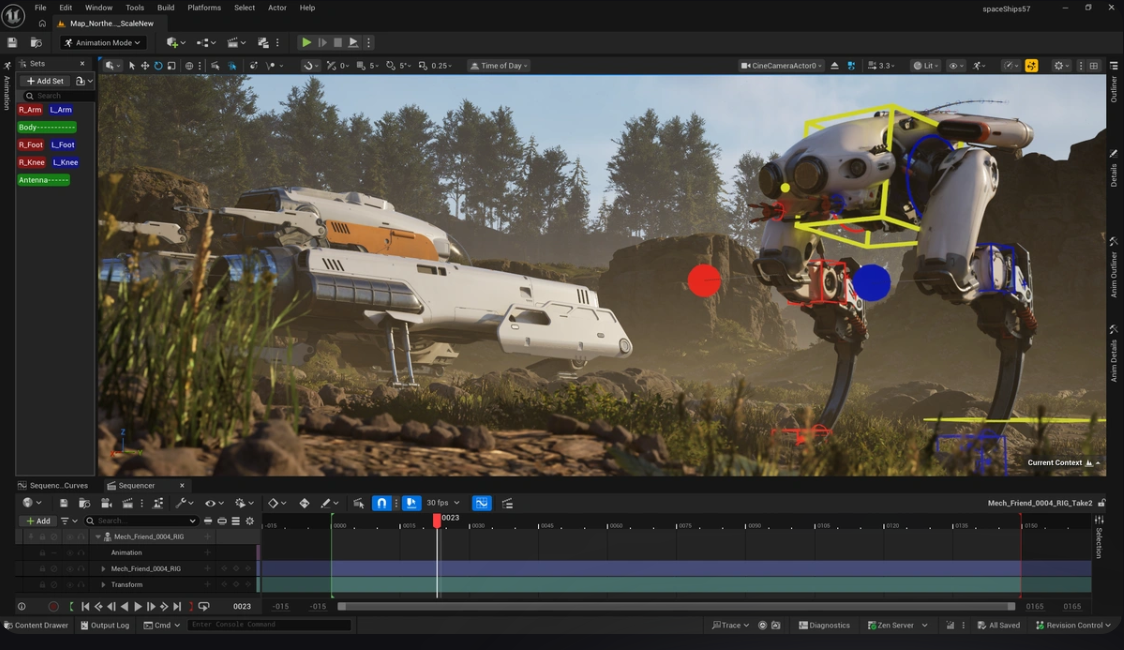Open the Browse content icon beside Save
Screen dimensions: 1124x650
tap(36, 43)
